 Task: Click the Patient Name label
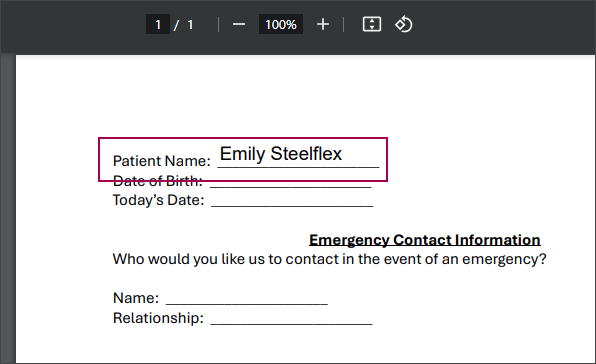tap(162, 161)
